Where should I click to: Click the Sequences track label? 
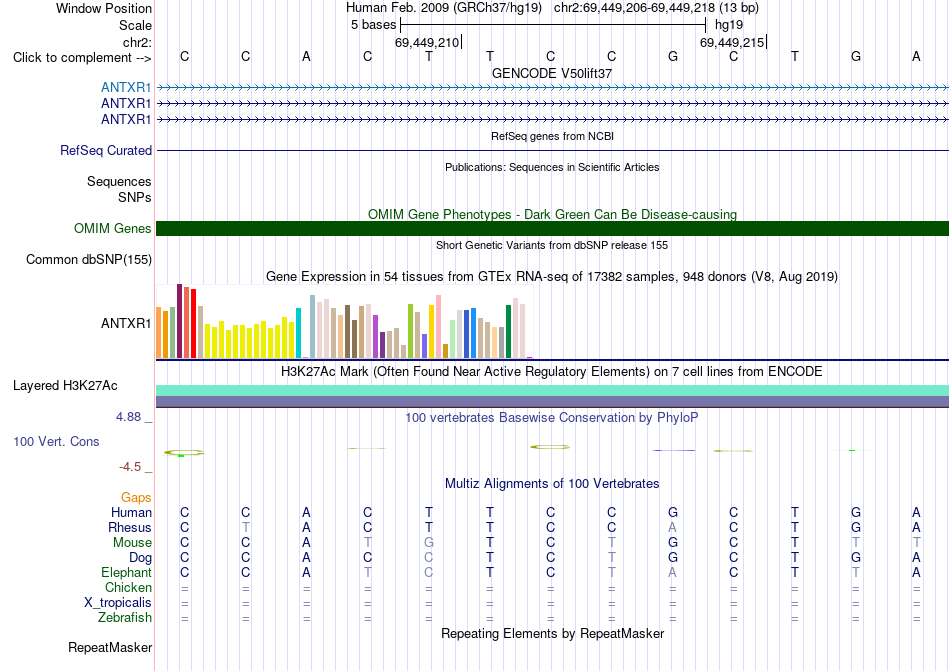point(119,181)
